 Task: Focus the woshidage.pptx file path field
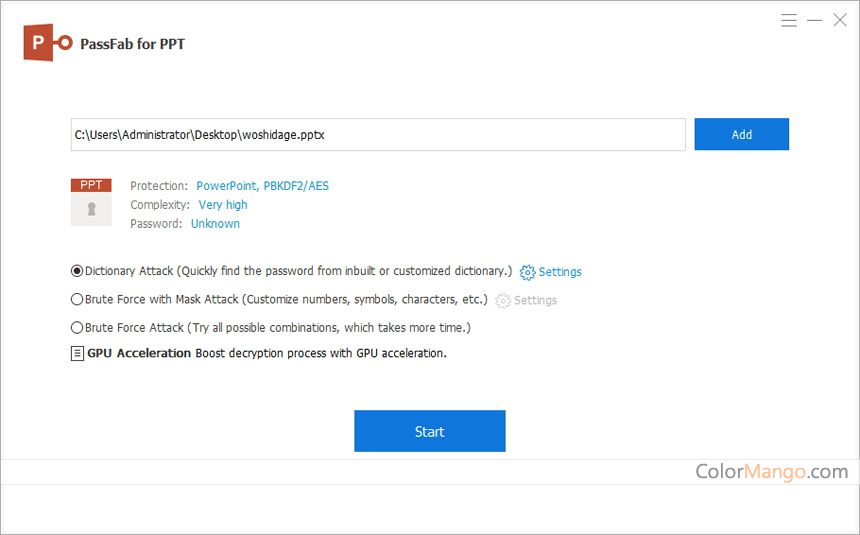point(378,135)
